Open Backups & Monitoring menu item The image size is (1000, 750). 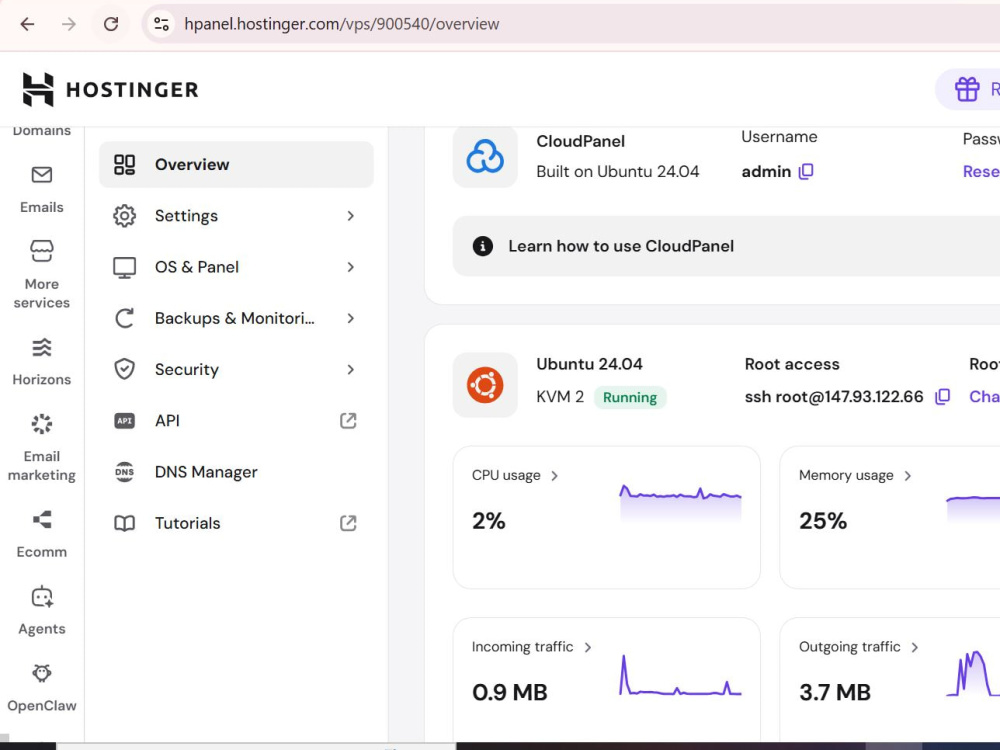pos(236,318)
